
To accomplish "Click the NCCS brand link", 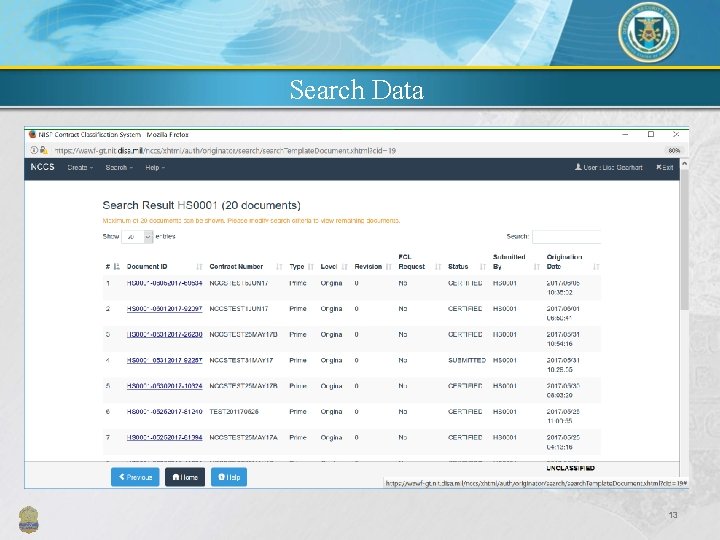I will click(42, 167).
